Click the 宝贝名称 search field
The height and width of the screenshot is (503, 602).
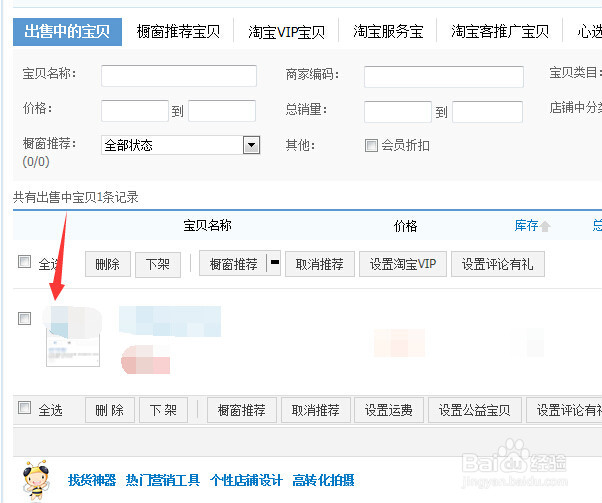tap(179, 76)
